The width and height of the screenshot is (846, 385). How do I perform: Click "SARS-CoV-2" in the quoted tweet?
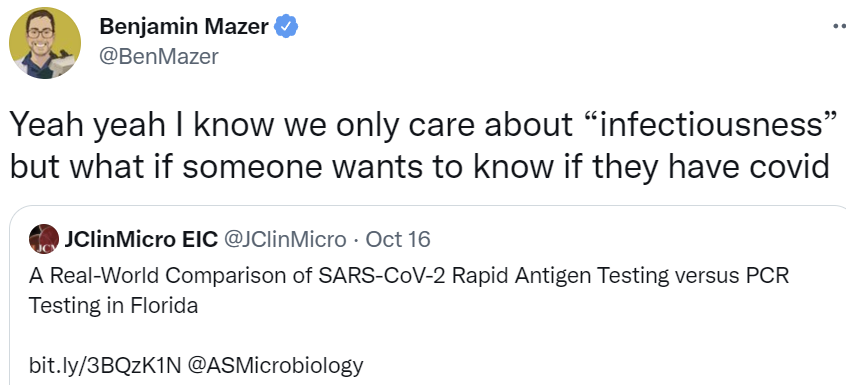(382, 276)
